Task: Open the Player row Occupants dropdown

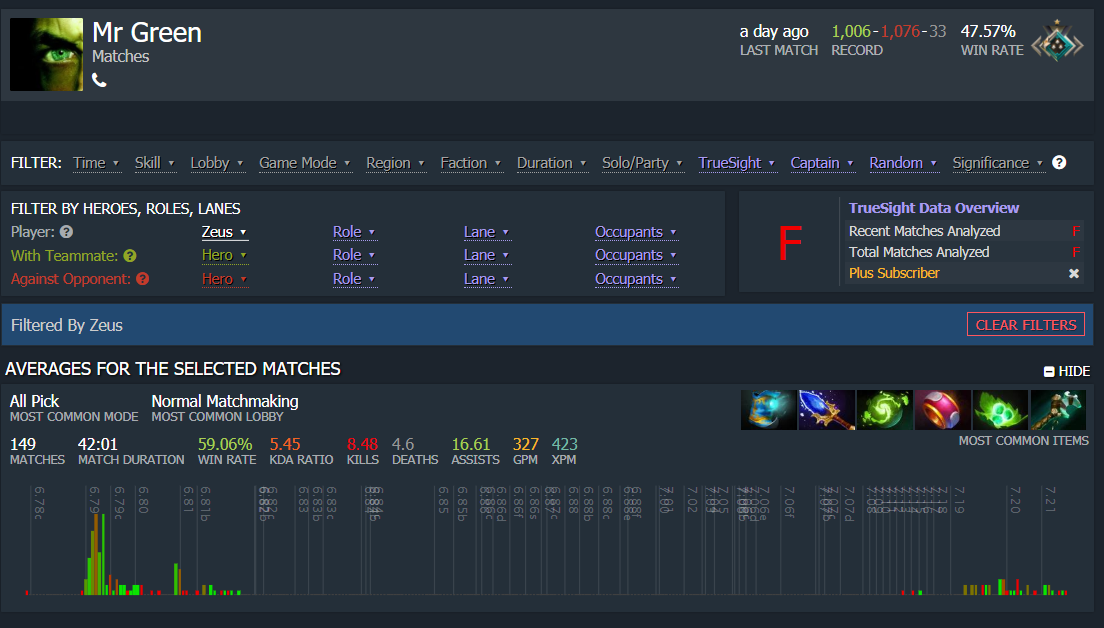Action: click(x=636, y=232)
